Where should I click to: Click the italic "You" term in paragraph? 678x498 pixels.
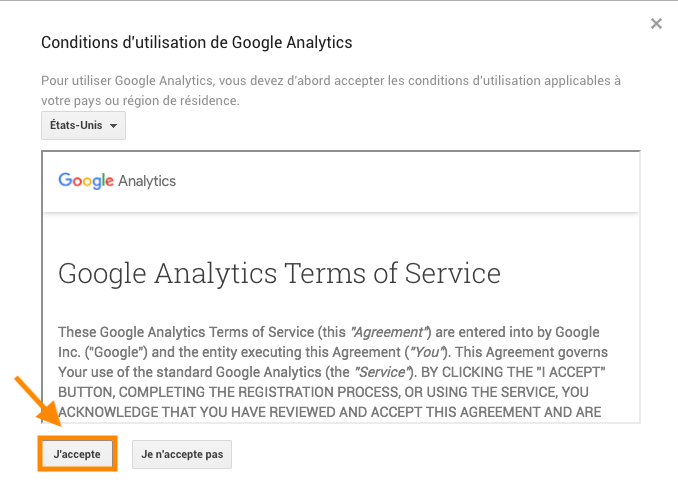point(427,352)
